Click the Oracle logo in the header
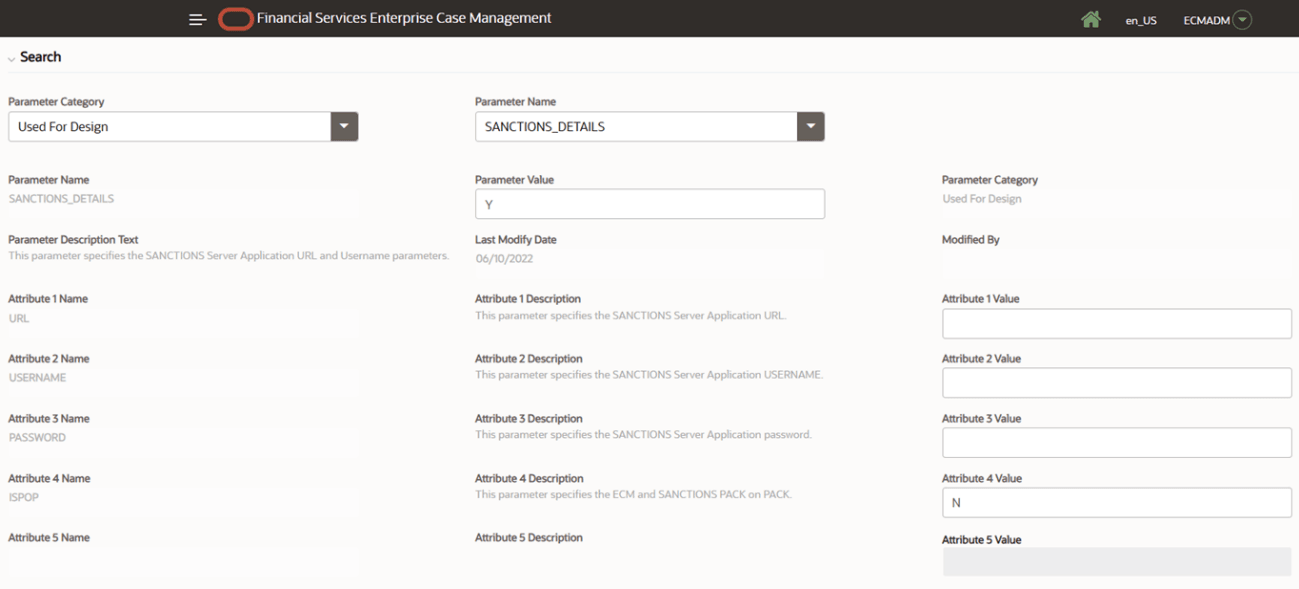The width and height of the screenshot is (1299, 589). point(235,18)
